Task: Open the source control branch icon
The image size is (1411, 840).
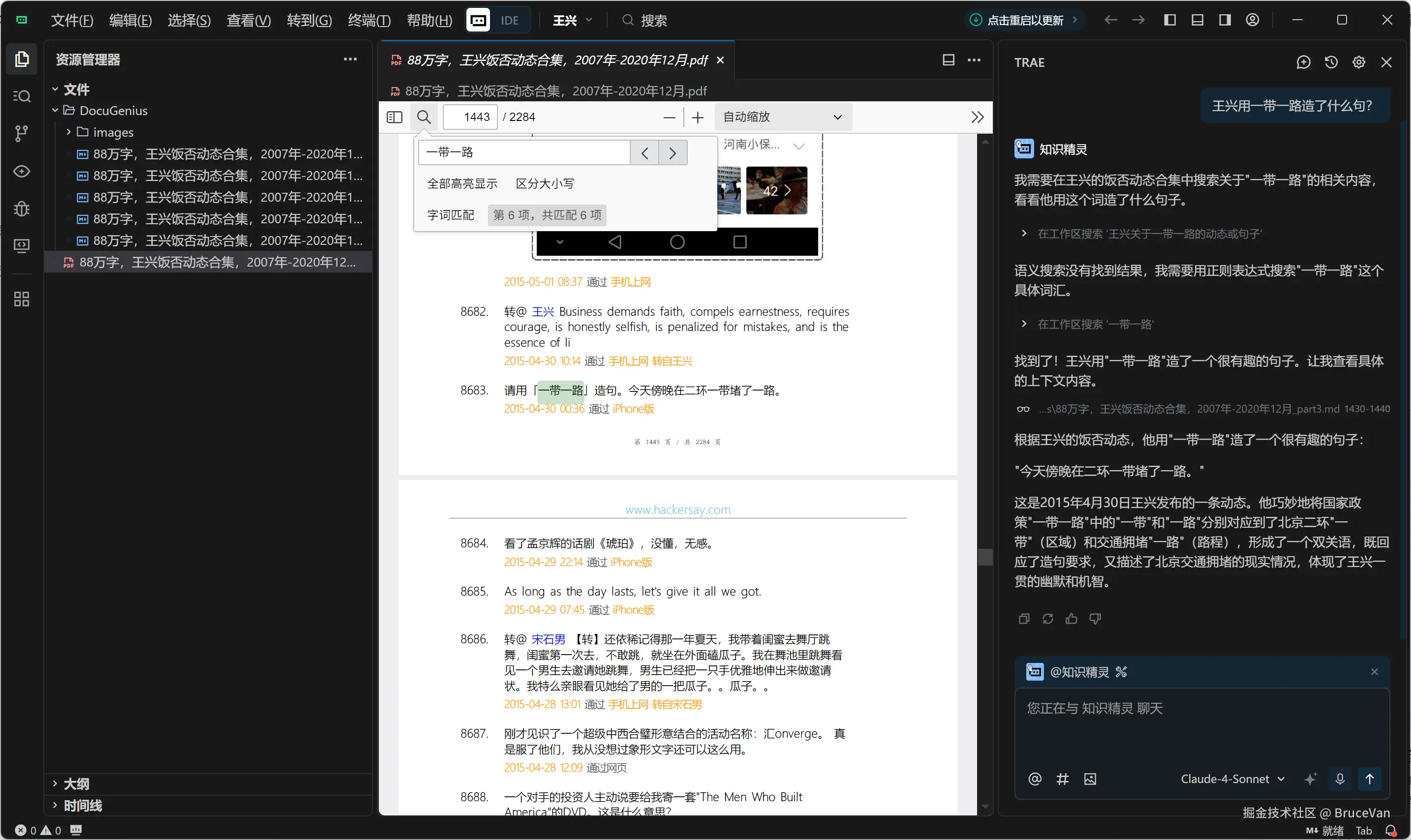Action: pyautogui.click(x=22, y=134)
